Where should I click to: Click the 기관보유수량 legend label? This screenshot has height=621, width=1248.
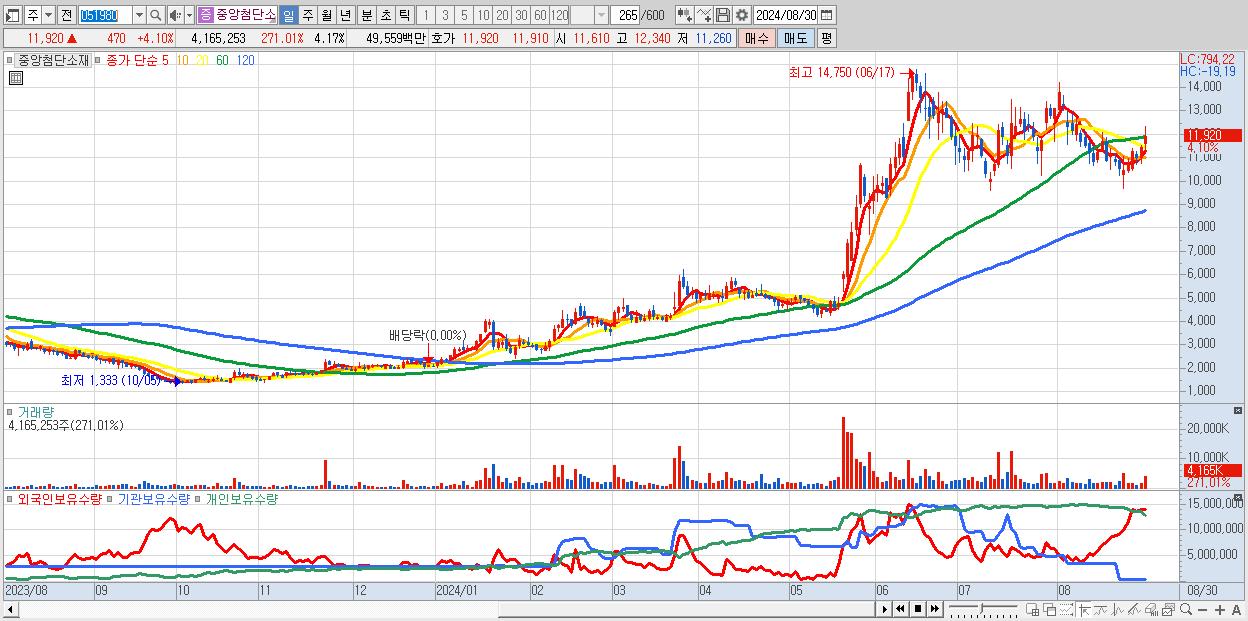coord(153,498)
